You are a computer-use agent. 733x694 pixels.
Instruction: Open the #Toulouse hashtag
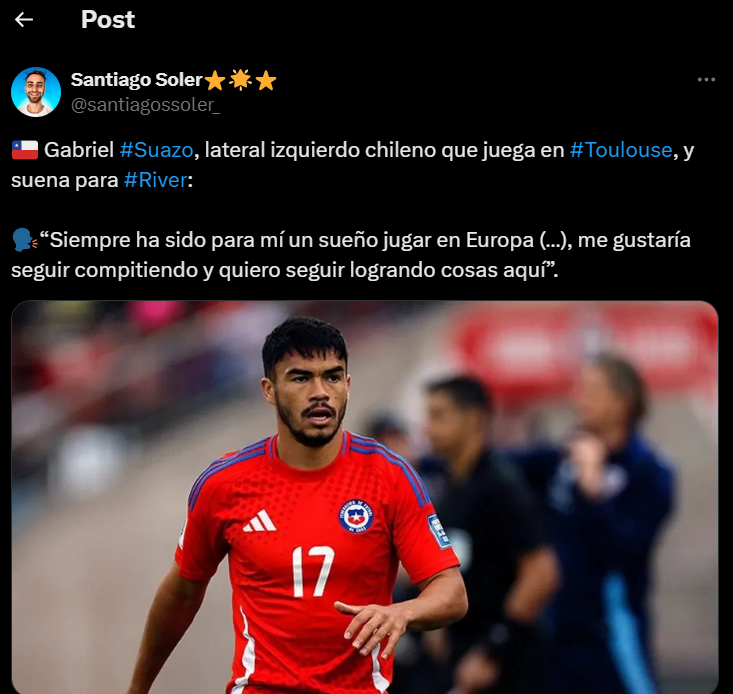click(621, 150)
